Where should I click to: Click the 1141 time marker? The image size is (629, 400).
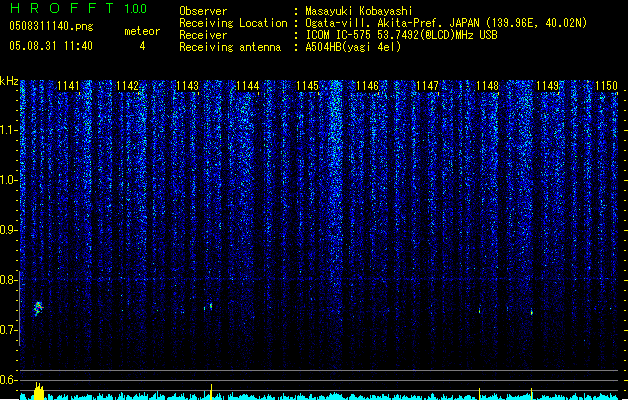[x=68, y=86]
